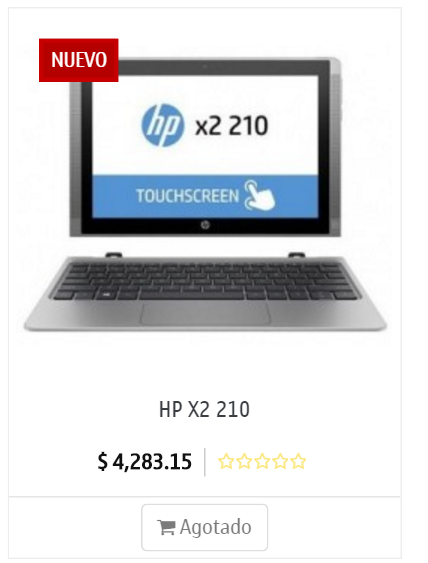Click the second rating star
The width and height of the screenshot is (428, 563).
click(x=244, y=461)
